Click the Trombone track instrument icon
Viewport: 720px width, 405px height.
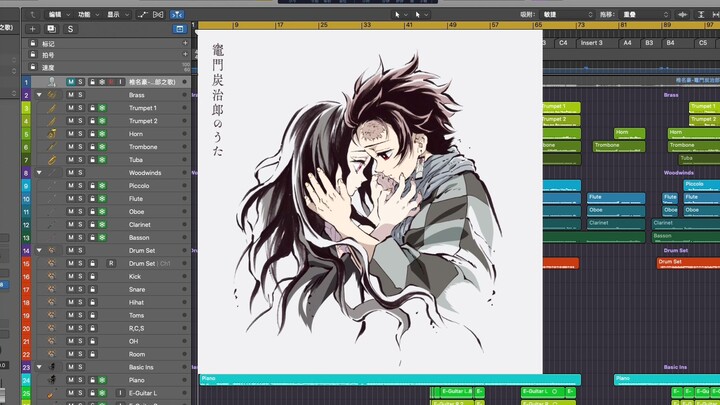pos(52,147)
